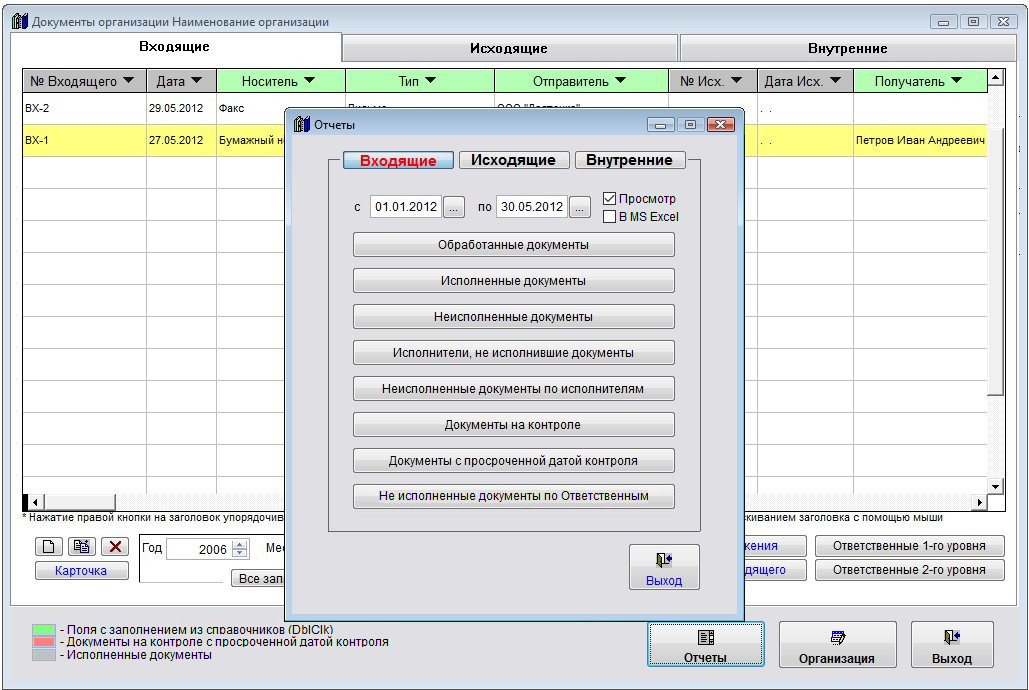Click main window Выход button at bottom right
This screenshot has width=1029, height=690.
[952, 645]
